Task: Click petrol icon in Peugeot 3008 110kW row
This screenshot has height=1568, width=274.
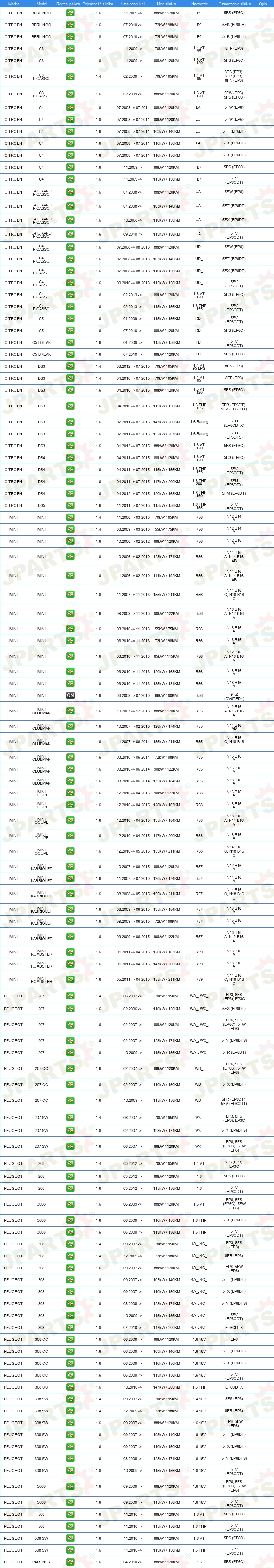Action: [x=71, y=1221]
